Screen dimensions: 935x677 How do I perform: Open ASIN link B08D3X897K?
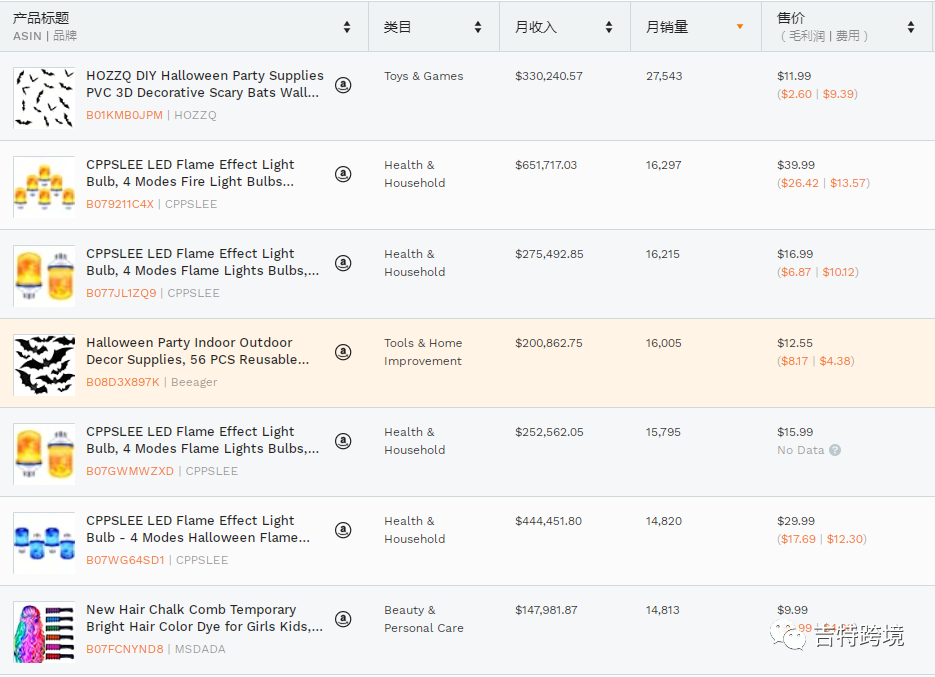tap(123, 382)
